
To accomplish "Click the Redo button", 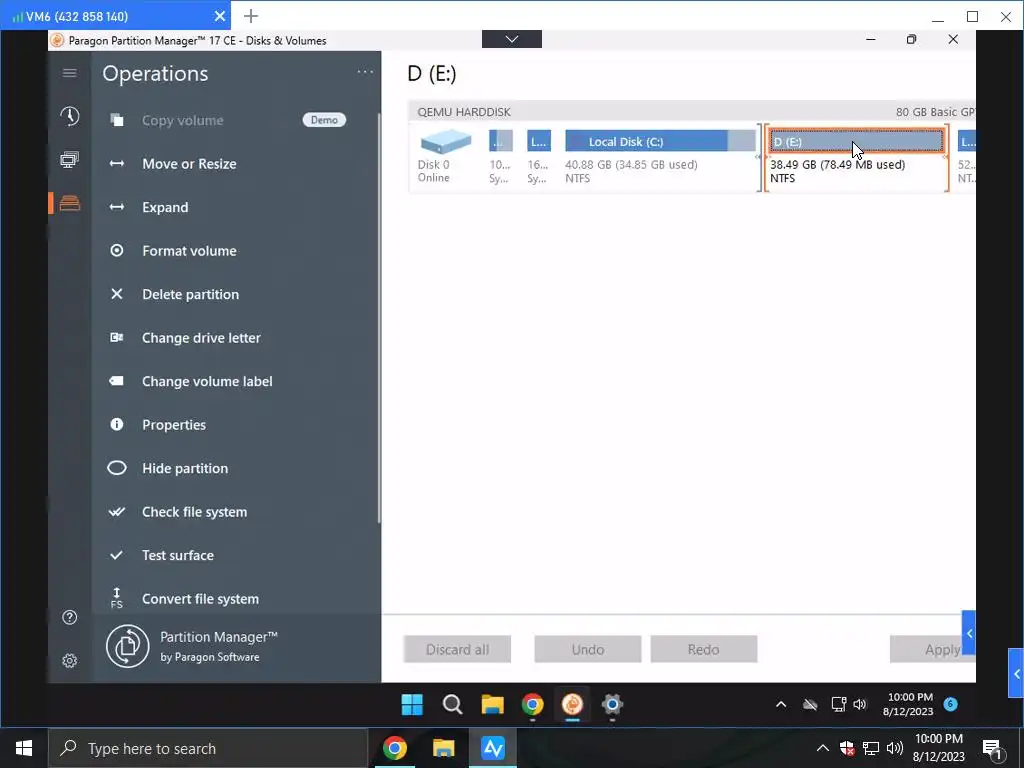I will (x=704, y=649).
